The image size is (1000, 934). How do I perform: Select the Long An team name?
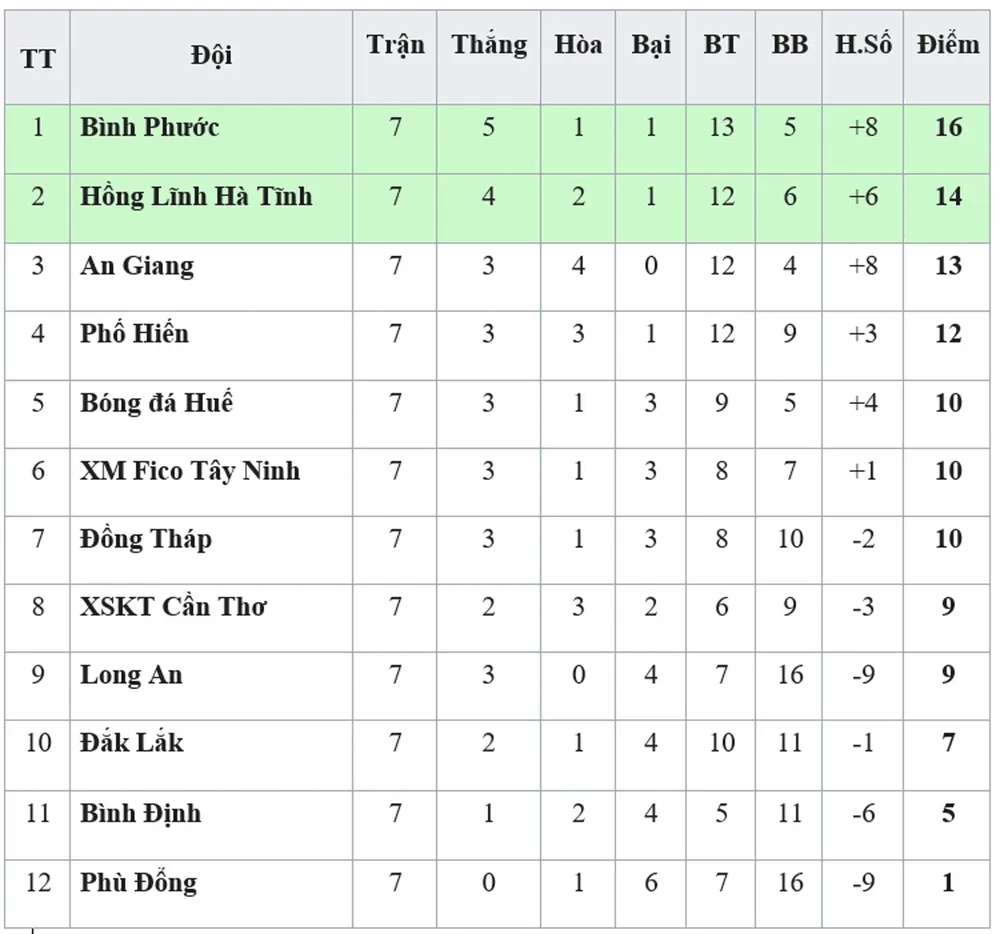[131, 675]
